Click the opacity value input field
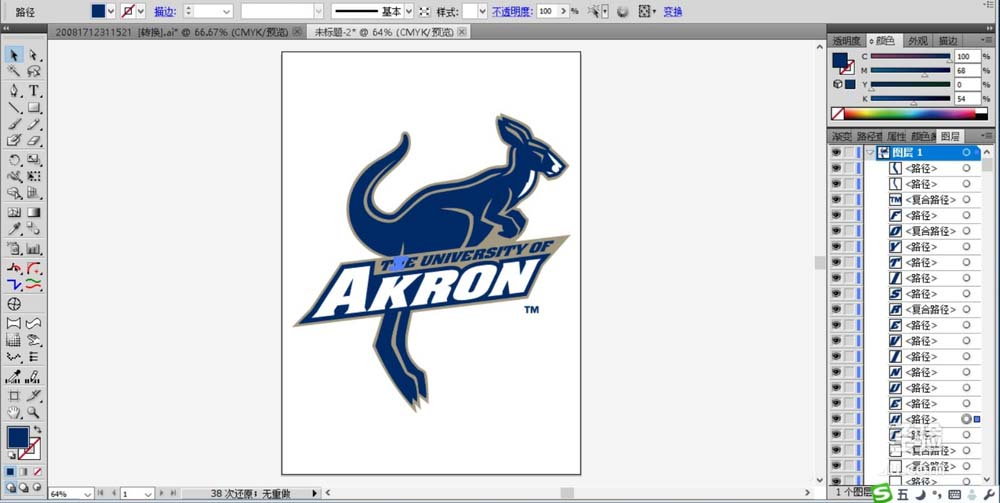This screenshot has height=503, width=1000. (x=547, y=11)
